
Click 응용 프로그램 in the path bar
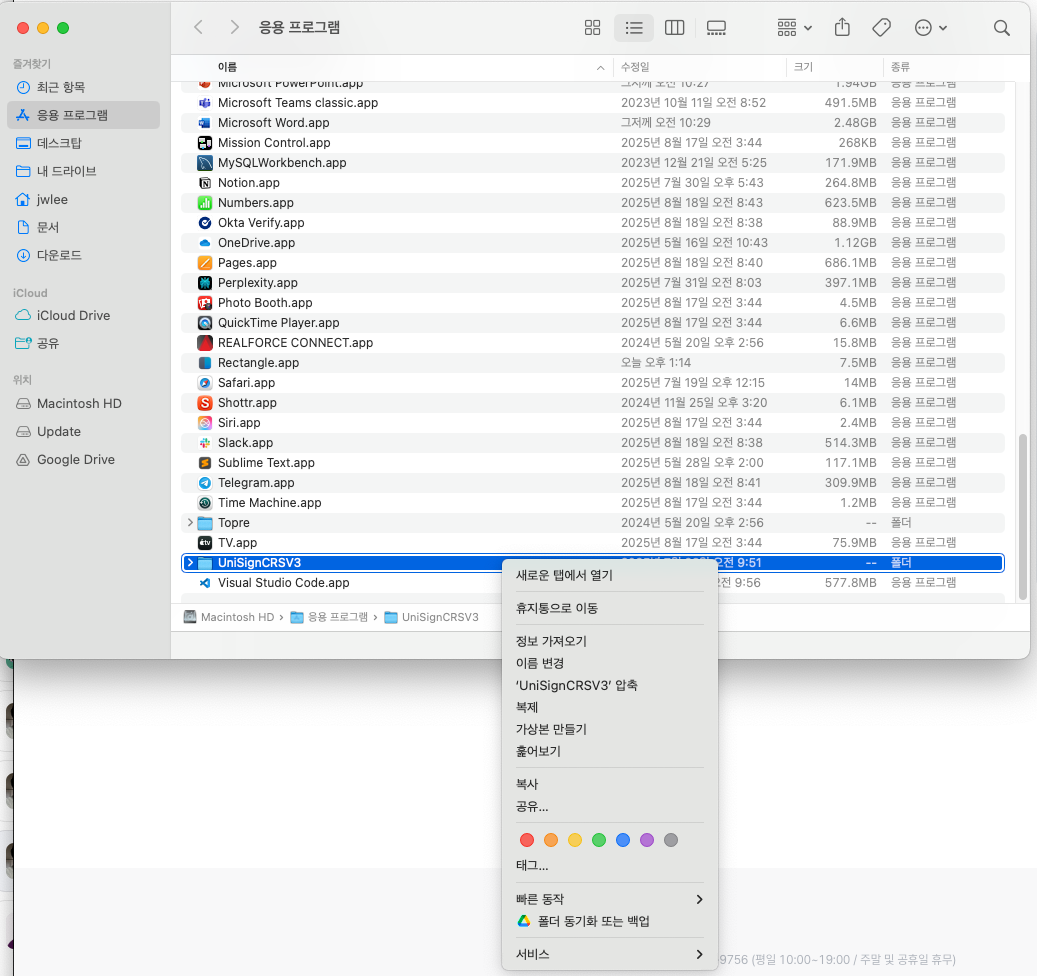point(329,617)
